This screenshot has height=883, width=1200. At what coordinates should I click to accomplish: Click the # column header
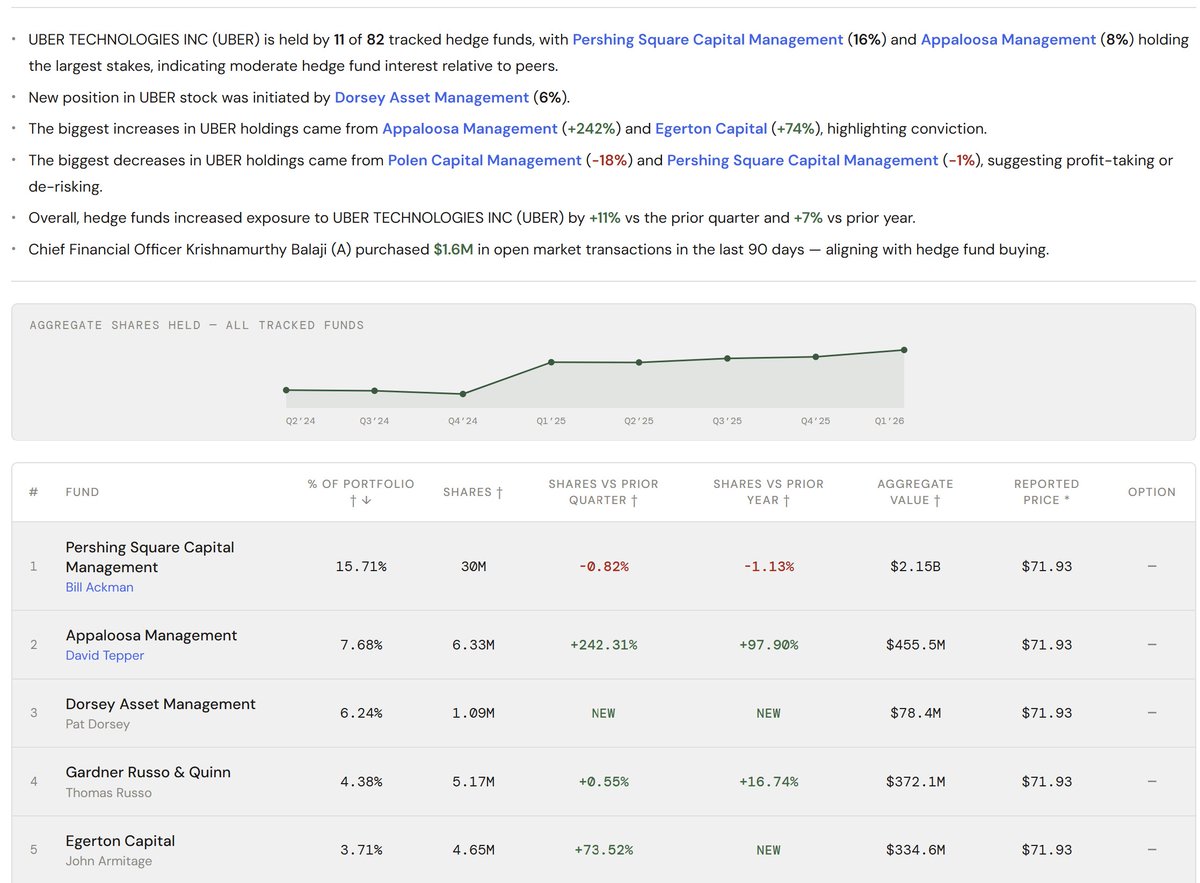coord(33,492)
